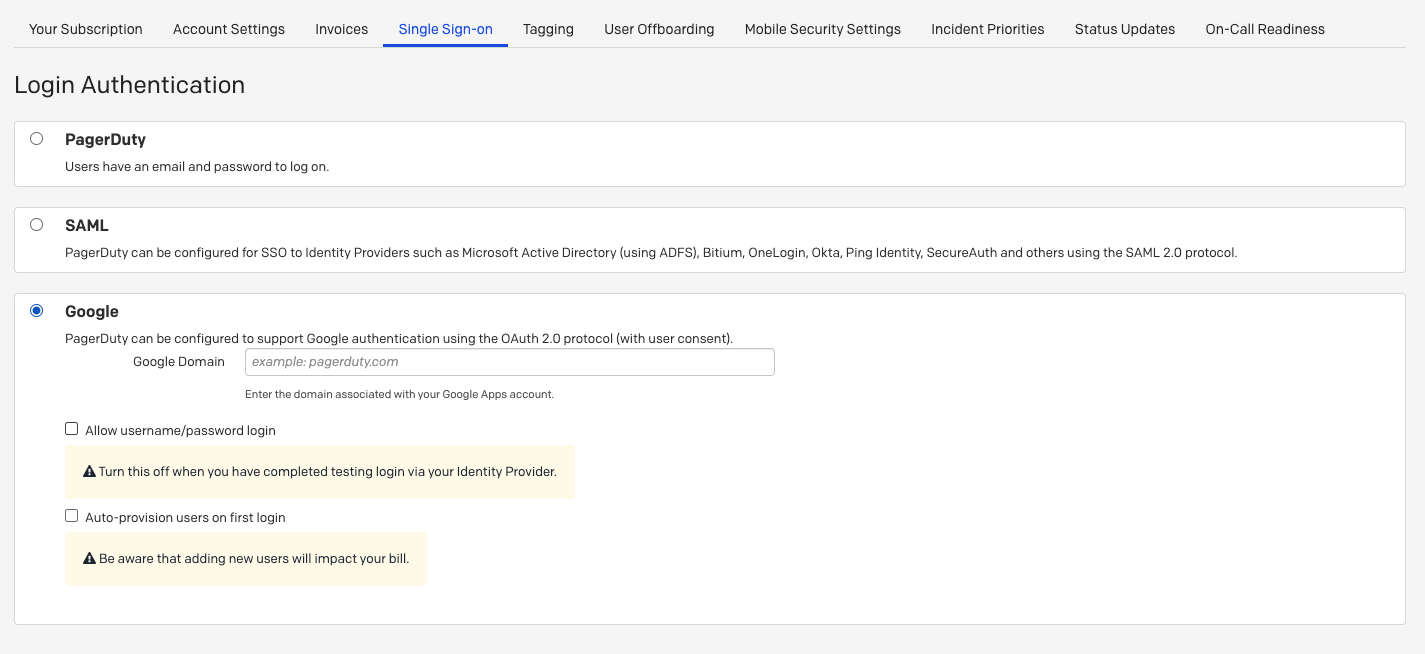View the Incident Priorities tab
The image size is (1425, 654).
(x=987, y=29)
